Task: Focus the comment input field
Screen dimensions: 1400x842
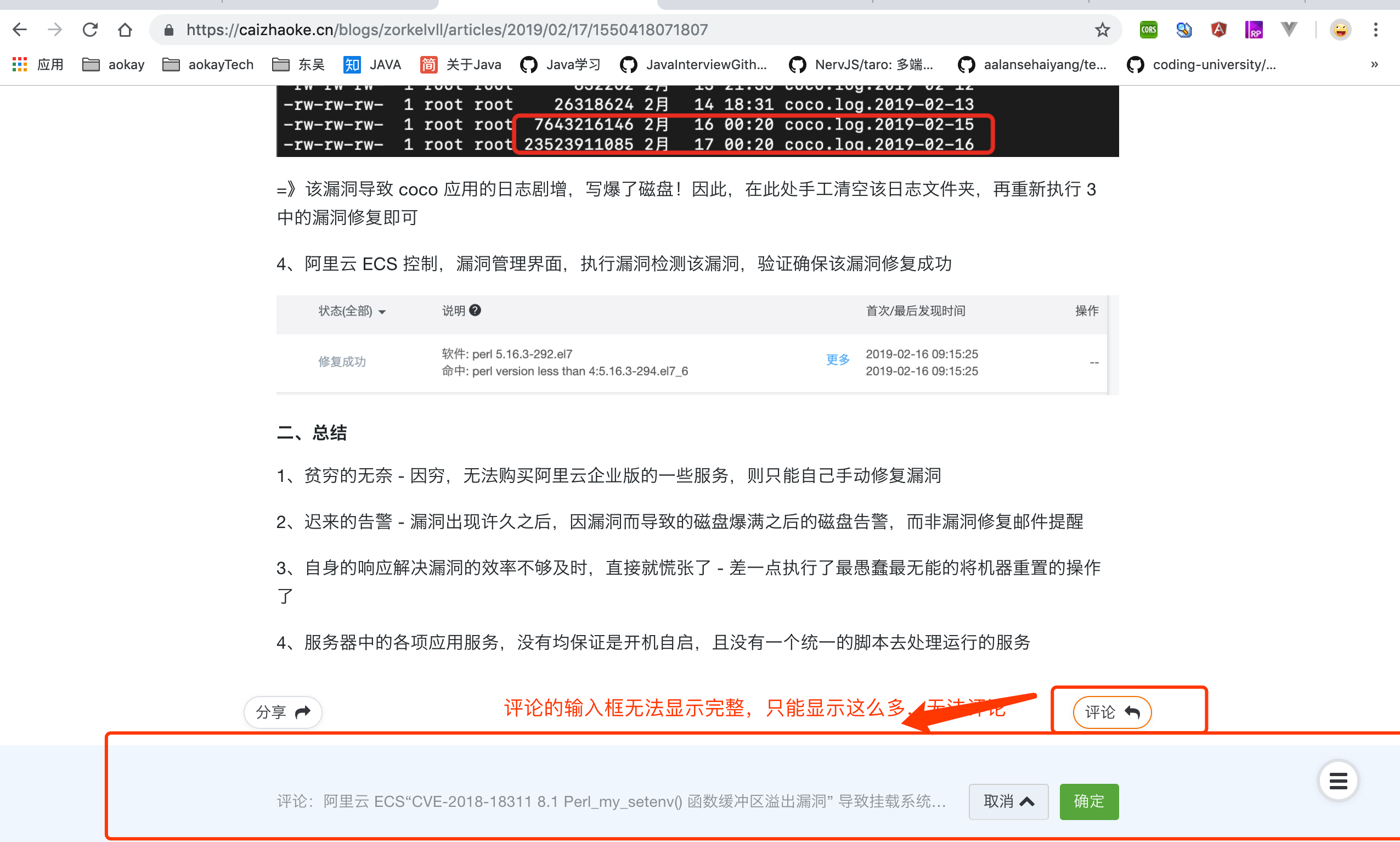Action: tap(612, 801)
